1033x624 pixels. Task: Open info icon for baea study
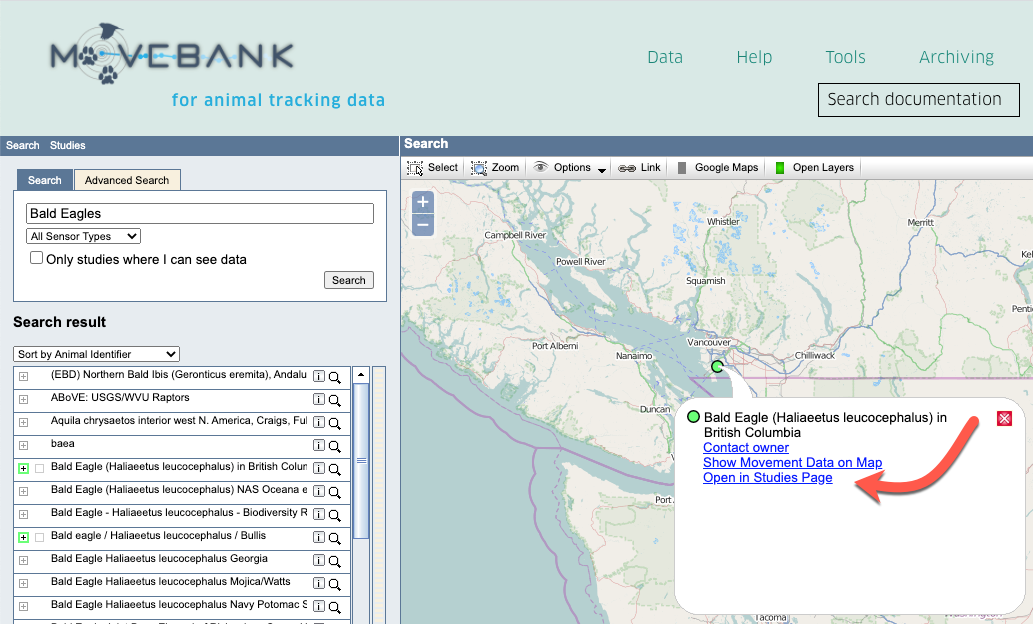pyautogui.click(x=319, y=445)
